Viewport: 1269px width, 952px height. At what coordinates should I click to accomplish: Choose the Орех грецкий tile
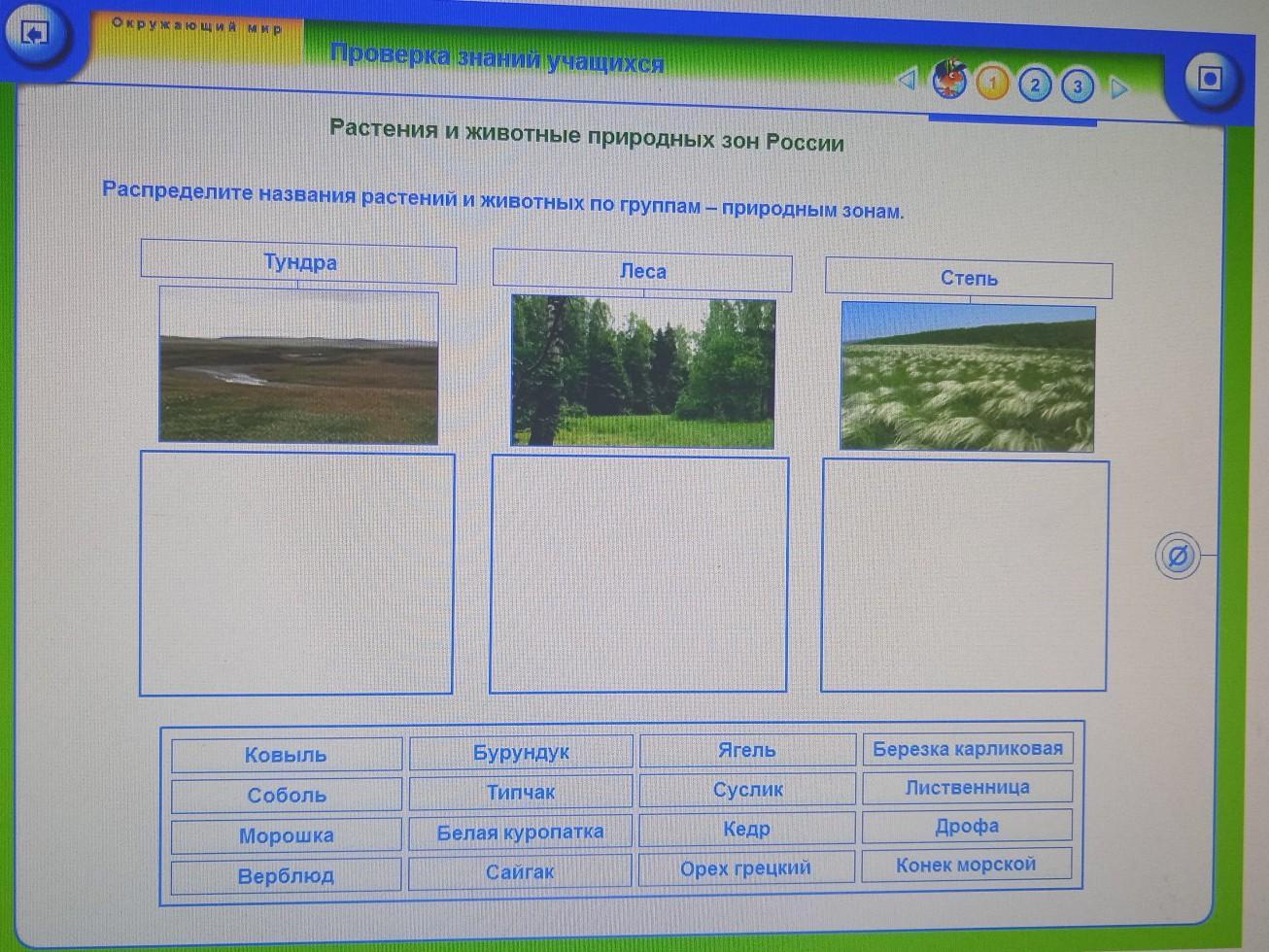click(747, 867)
